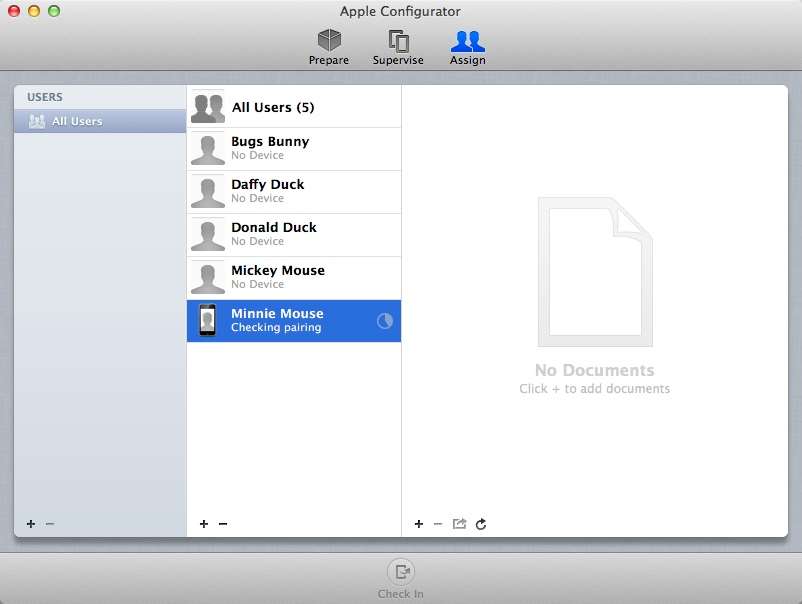This screenshot has height=604, width=802.
Task: Click the All Users (5) header row
Action: point(275,105)
